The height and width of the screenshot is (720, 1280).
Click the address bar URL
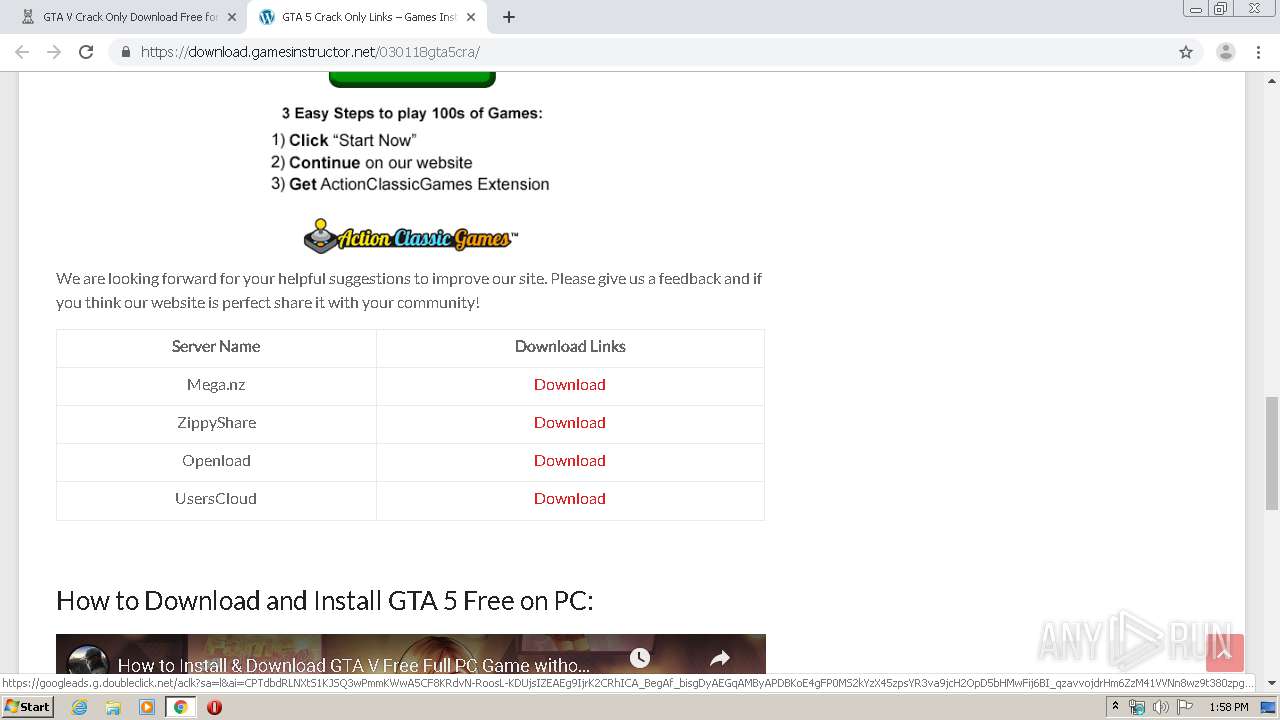point(310,52)
